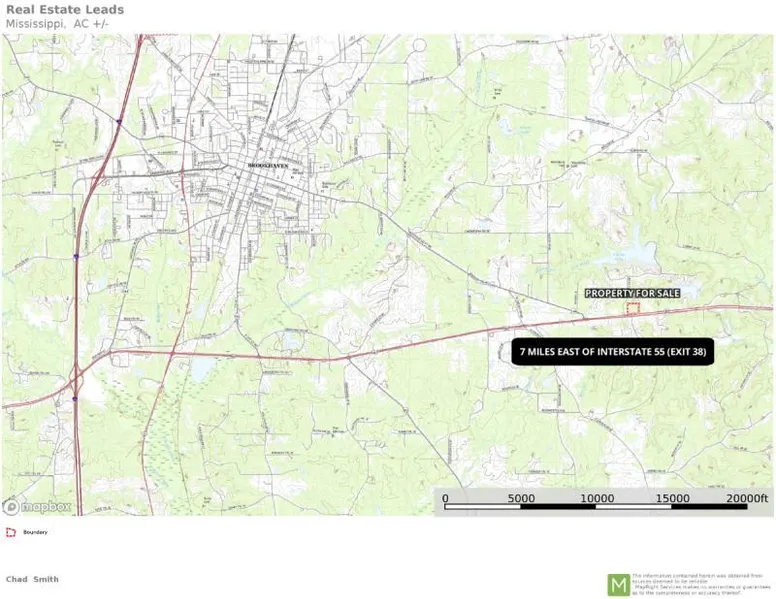Click the highway interchange at the map's southwest

[77, 378]
